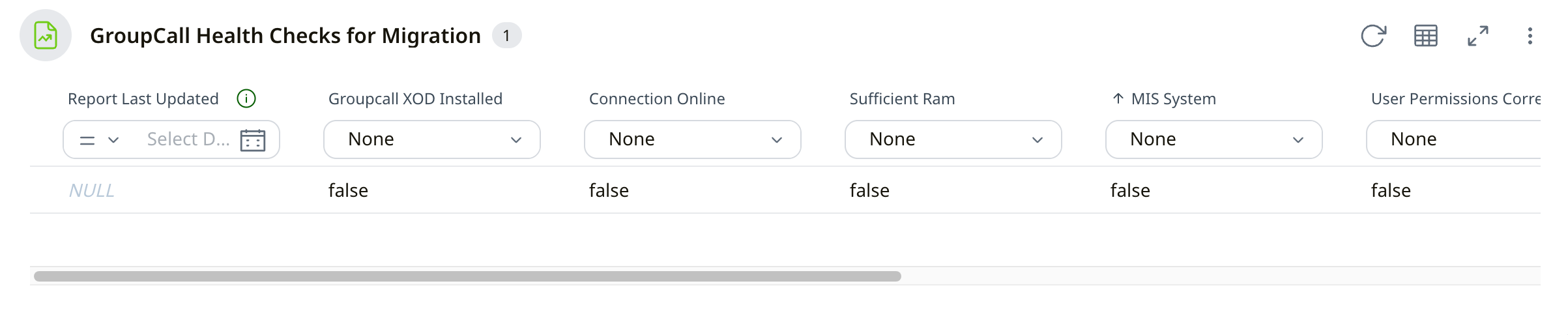
Task: Open the three-dot more options menu
Action: (1530, 36)
